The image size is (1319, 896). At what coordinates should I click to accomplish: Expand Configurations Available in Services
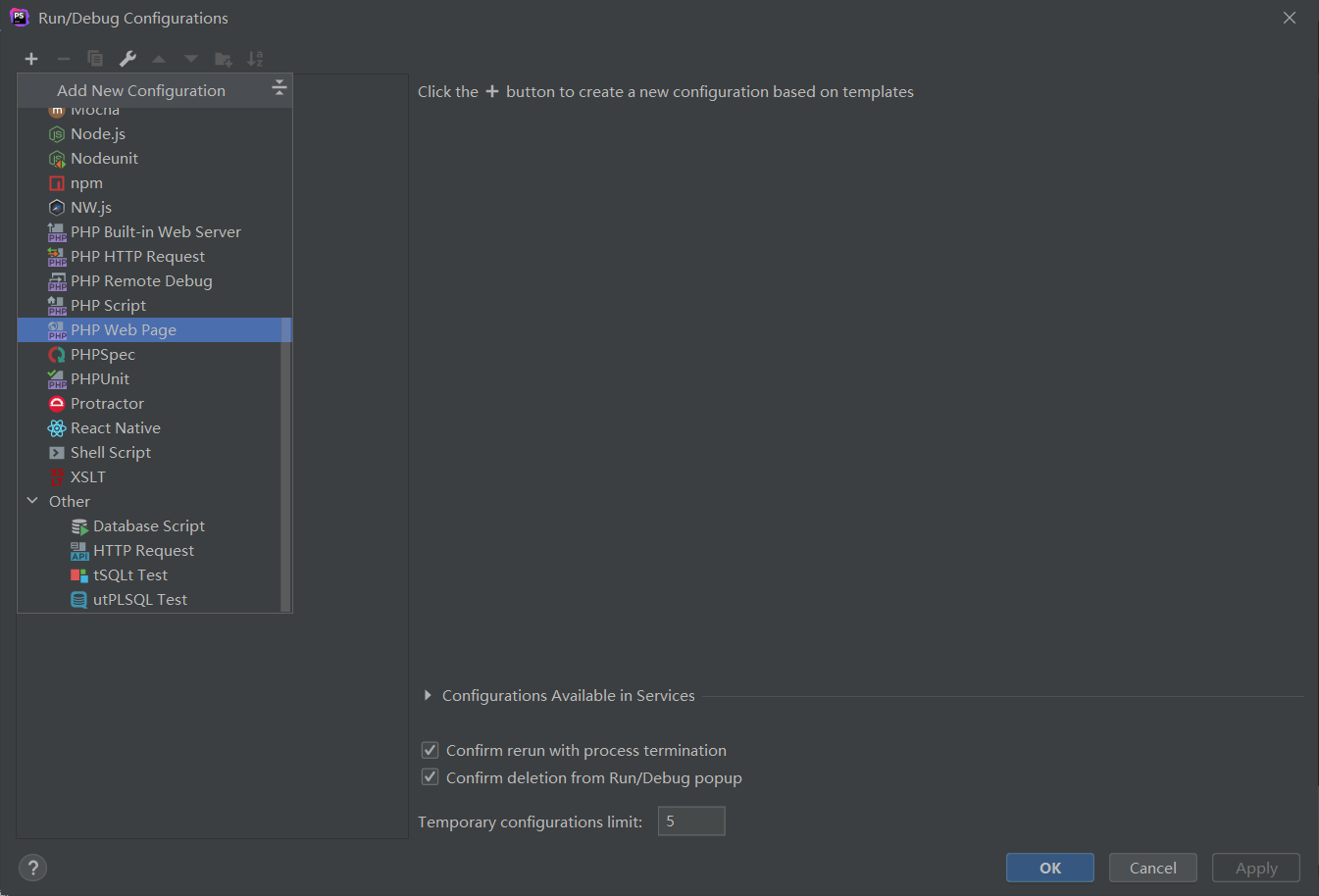click(x=428, y=695)
